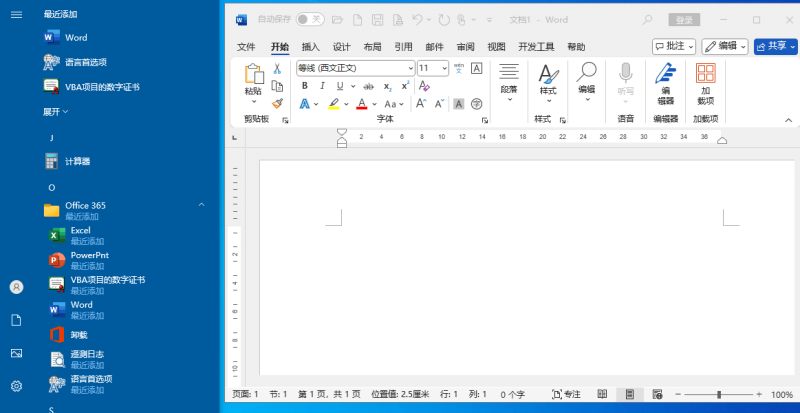Expand (展开) the recently added list

pos(56,112)
